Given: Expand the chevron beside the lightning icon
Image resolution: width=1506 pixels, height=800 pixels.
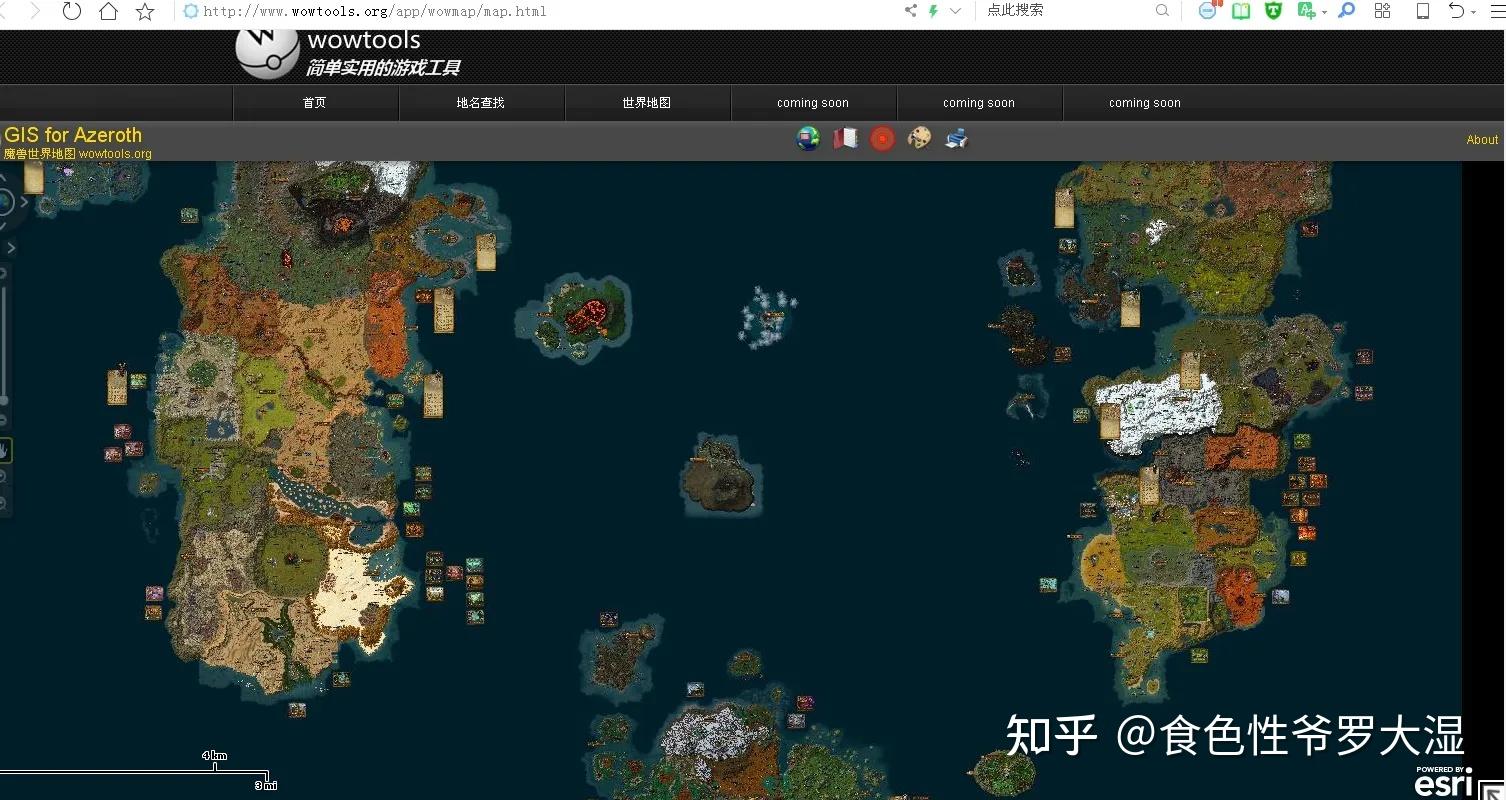Looking at the screenshot, I should 955,10.
